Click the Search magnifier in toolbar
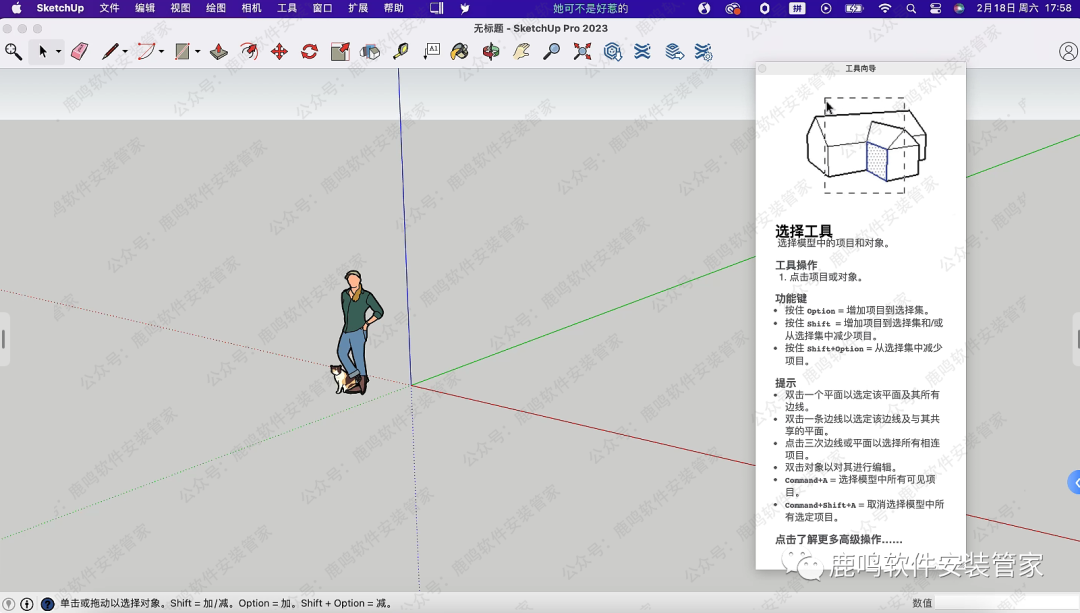This screenshot has height=613, width=1080. point(13,51)
